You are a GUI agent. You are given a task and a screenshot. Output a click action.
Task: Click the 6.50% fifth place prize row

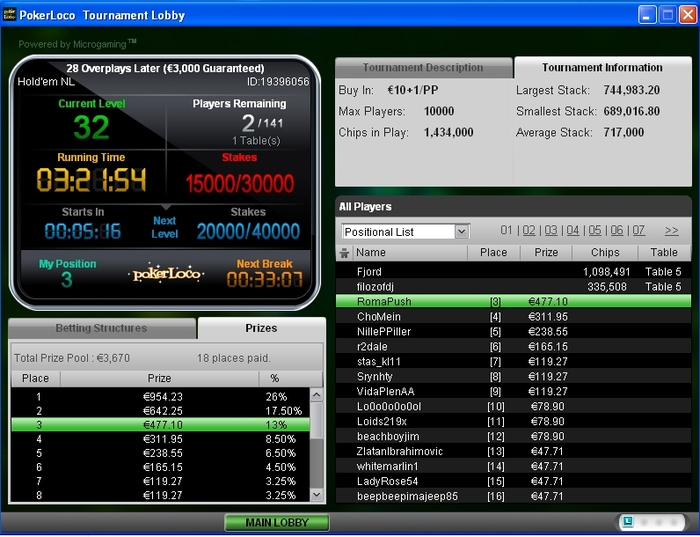(x=161, y=453)
